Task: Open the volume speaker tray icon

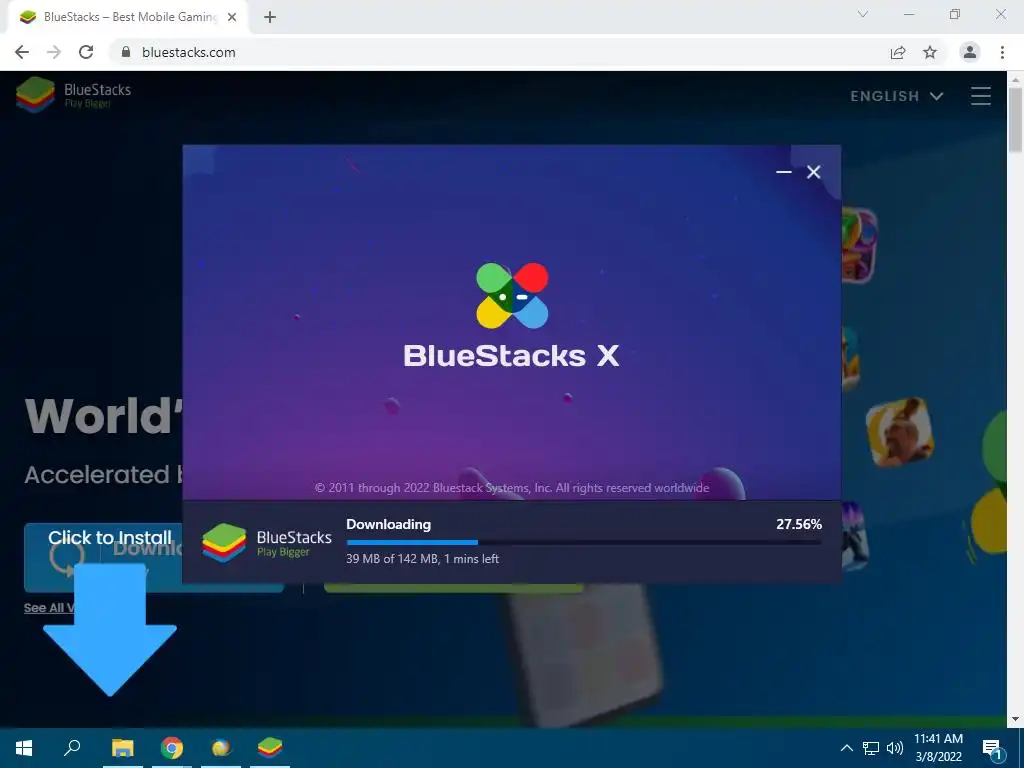Action: point(895,748)
